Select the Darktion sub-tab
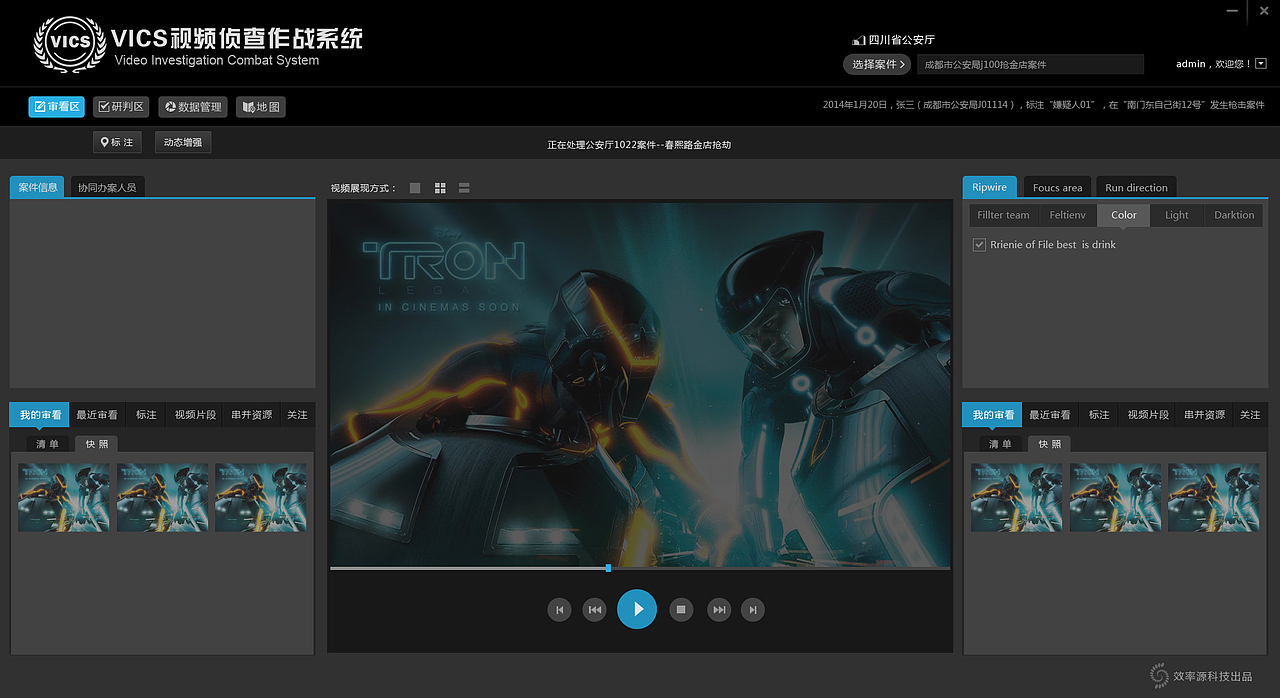Viewport: 1280px width, 698px height. pyautogui.click(x=1234, y=215)
